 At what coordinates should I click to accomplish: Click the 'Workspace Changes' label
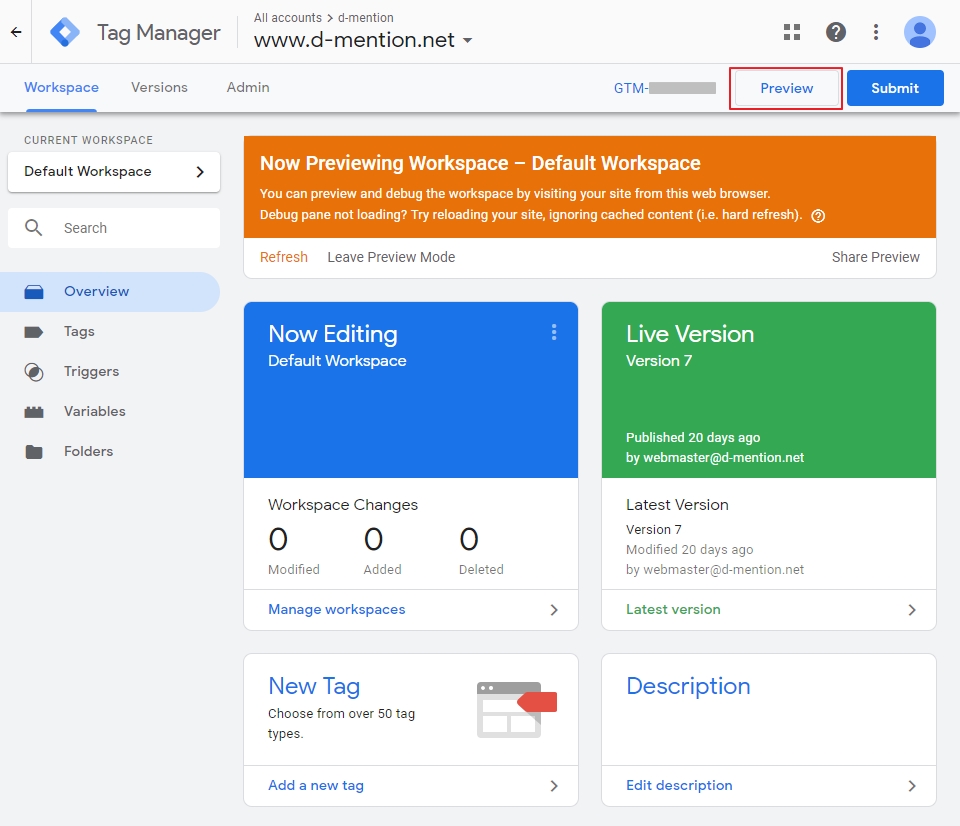(x=343, y=505)
